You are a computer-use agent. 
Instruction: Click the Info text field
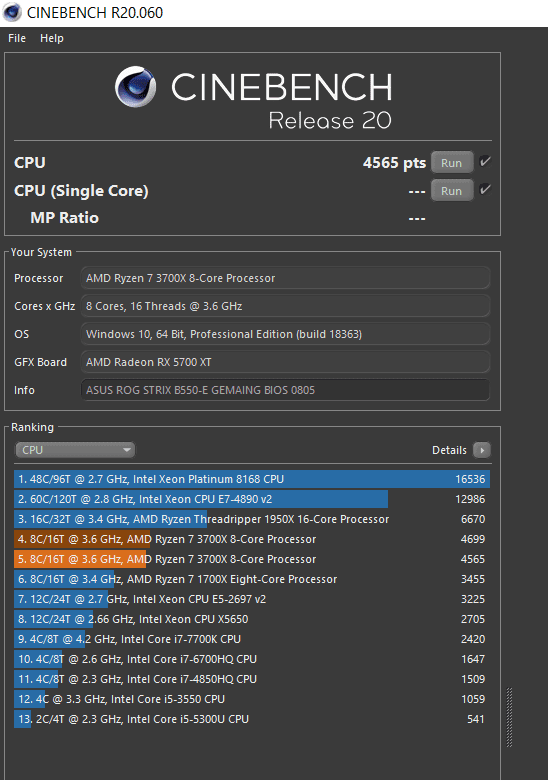pos(285,390)
